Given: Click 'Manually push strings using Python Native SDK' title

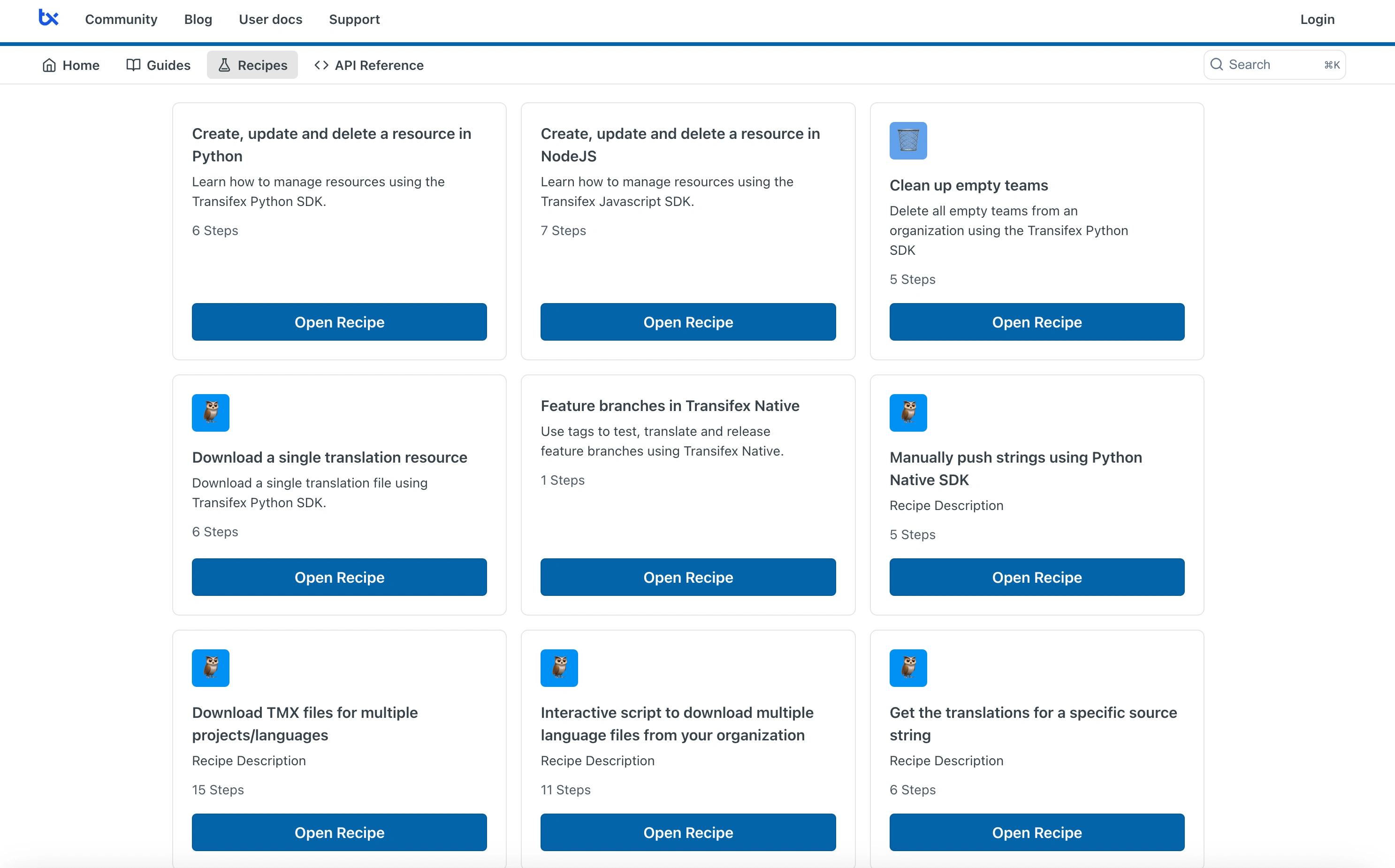Looking at the screenshot, I should click(1015, 468).
